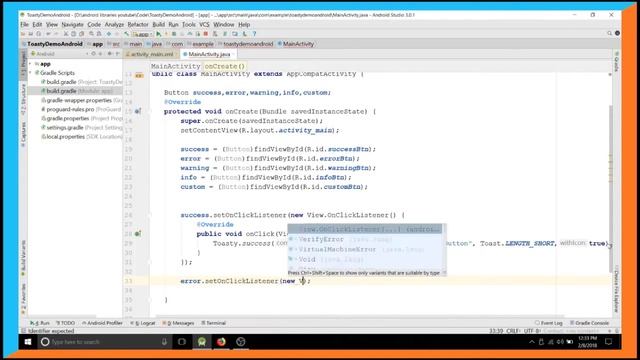
Task: Show hidden system tray icons chevron
Action: point(531,342)
